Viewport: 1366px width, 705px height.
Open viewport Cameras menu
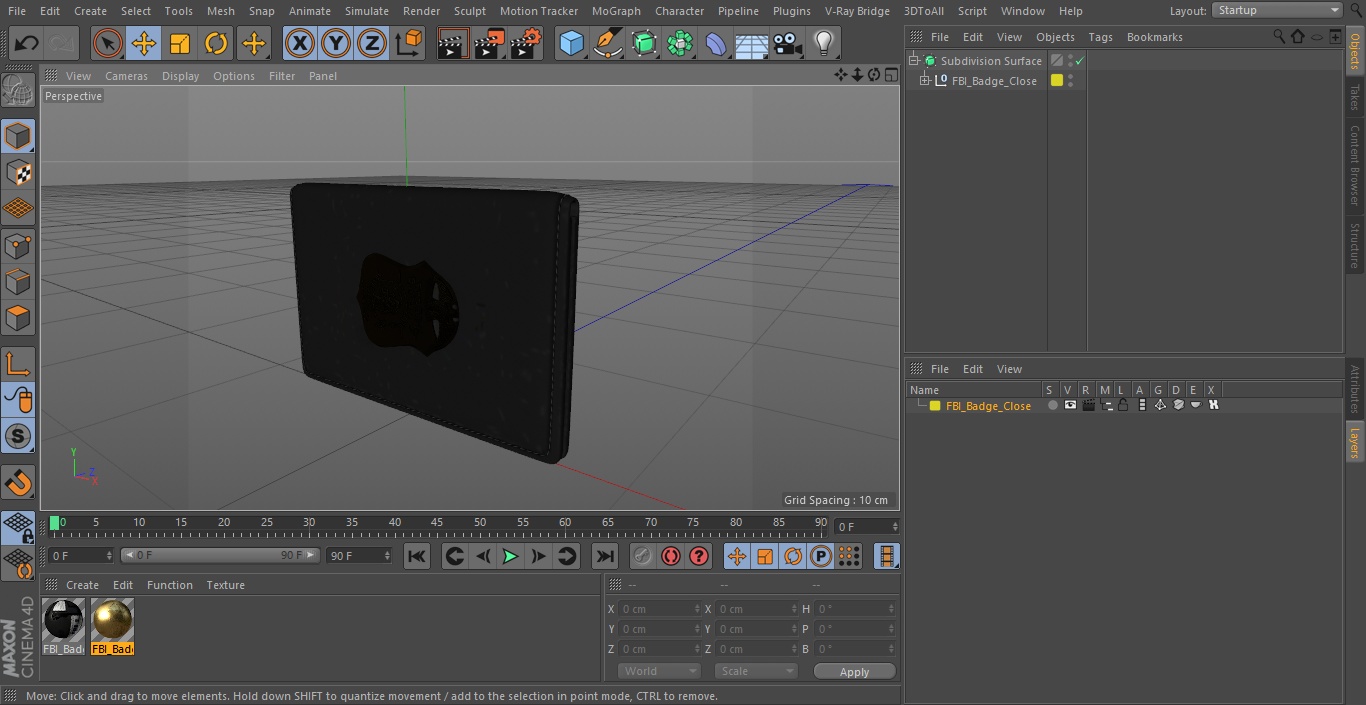(126, 76)
